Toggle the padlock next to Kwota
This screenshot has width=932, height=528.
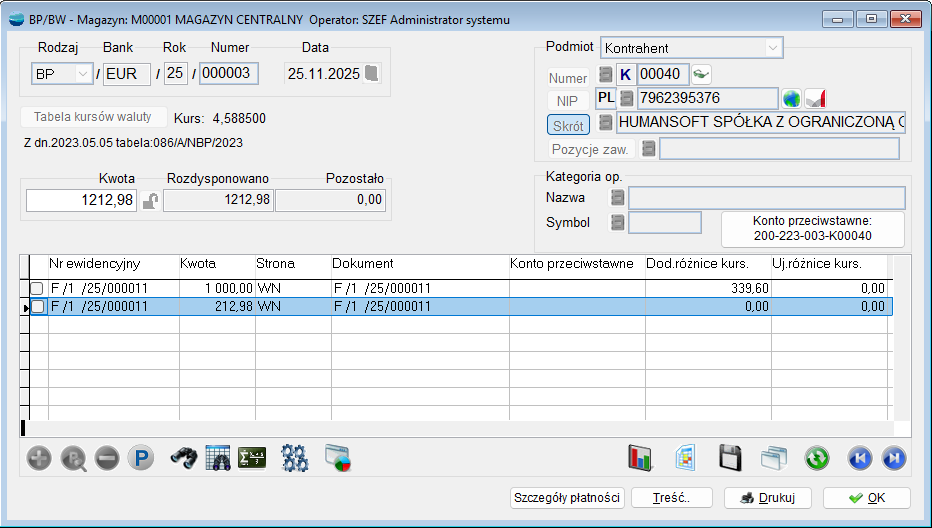click(x=150, y=200)
